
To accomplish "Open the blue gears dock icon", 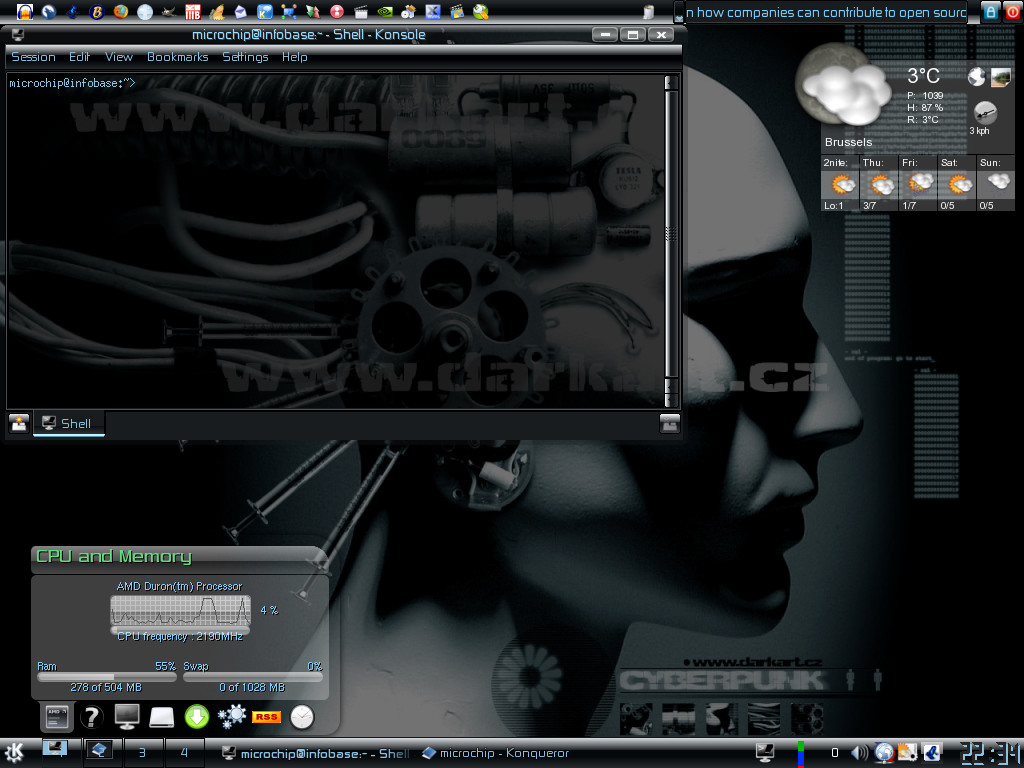I will pyautogui.click(x=231, y=716).
